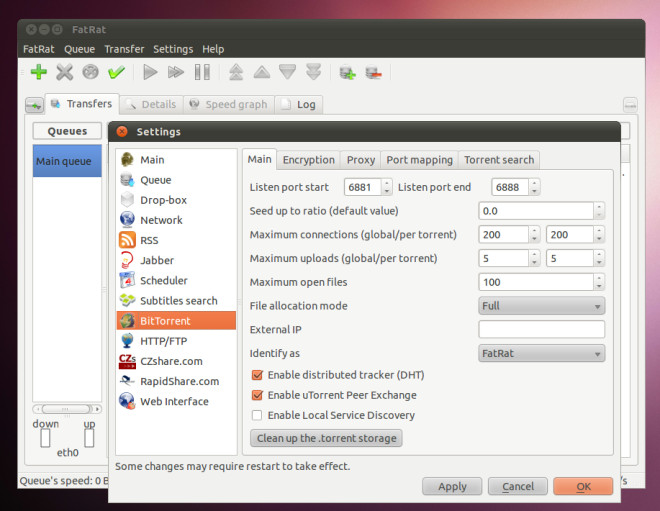Click the BitTorrent Main tab

coord(260,159)
